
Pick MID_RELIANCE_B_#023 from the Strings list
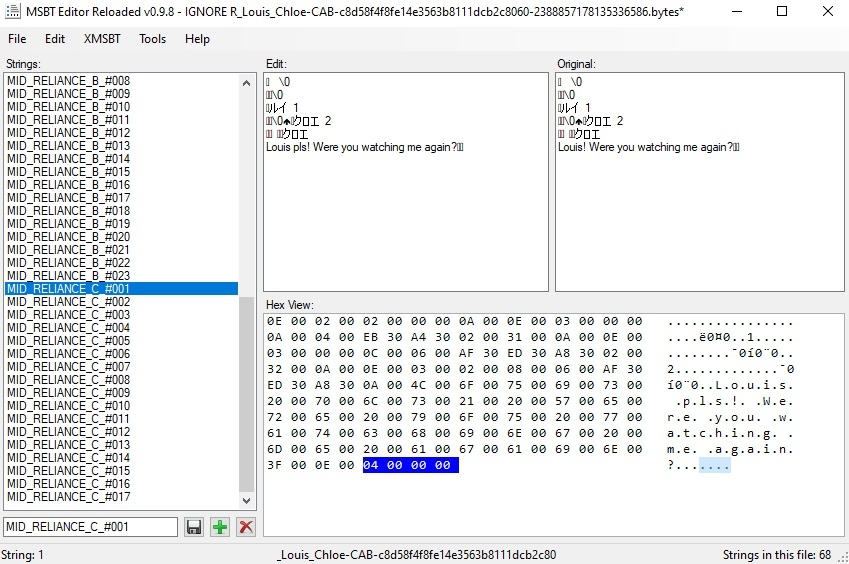click(x=68, y=276)
